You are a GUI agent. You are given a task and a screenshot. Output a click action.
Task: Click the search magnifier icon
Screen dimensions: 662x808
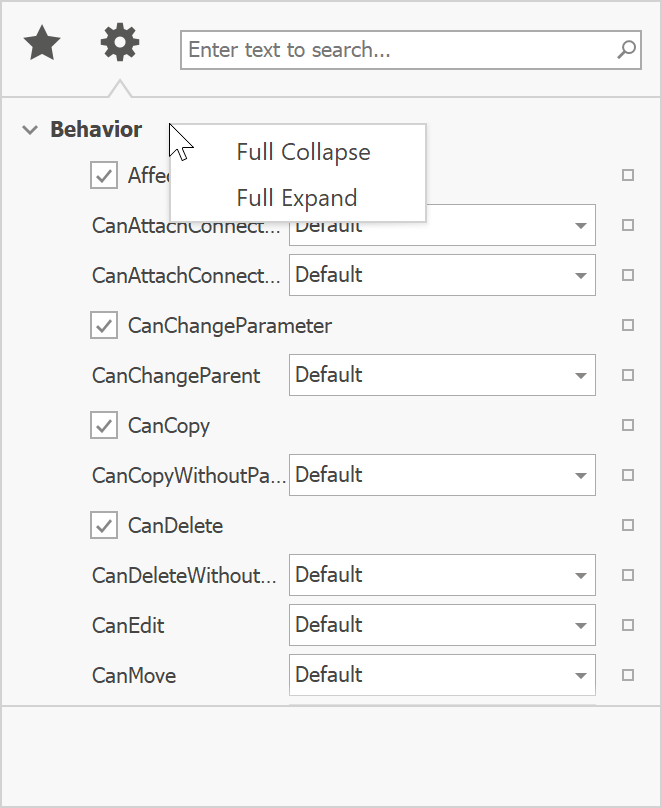626,49
